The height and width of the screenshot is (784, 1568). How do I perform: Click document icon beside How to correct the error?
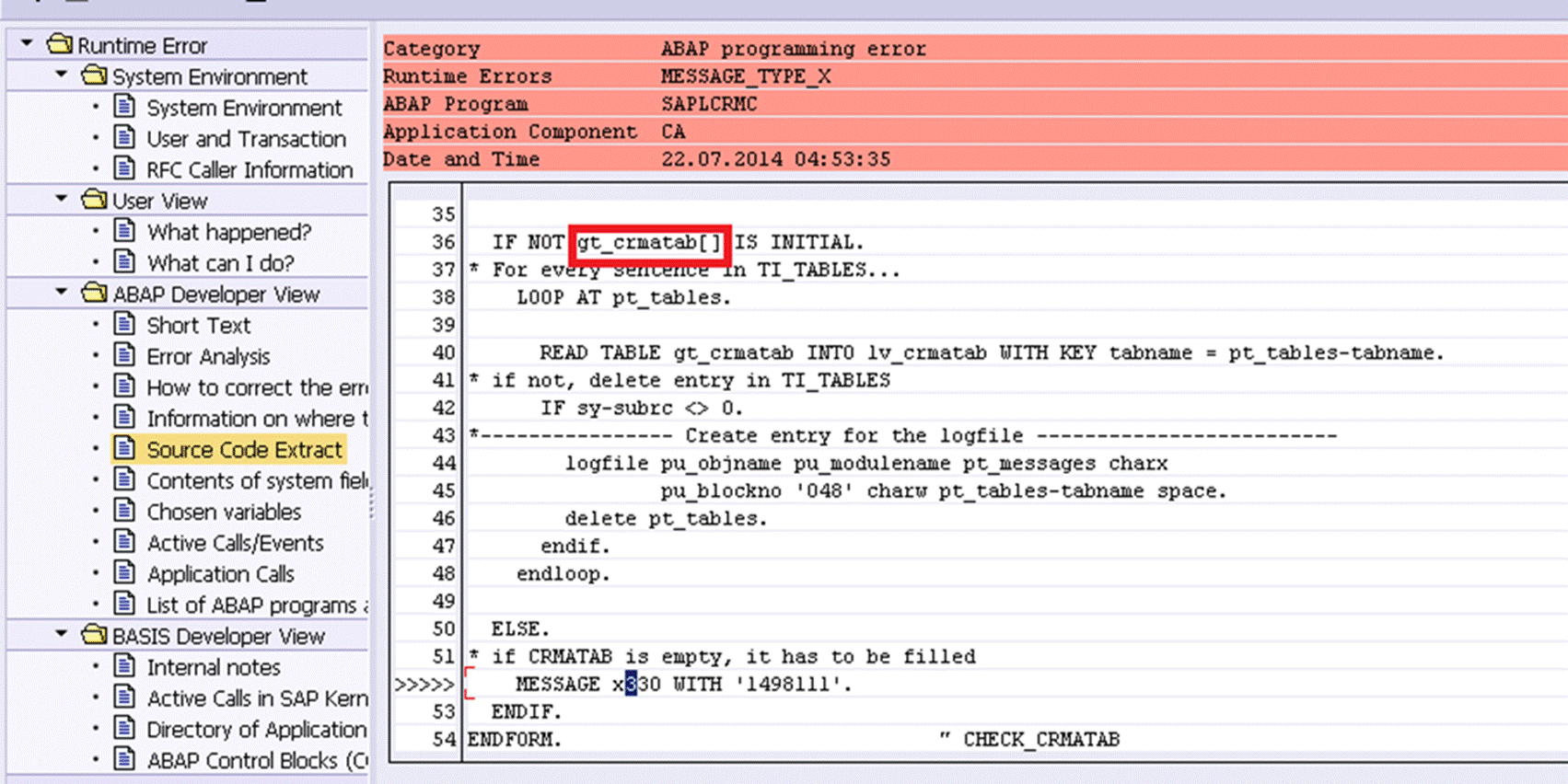click(x=124, y=386)
